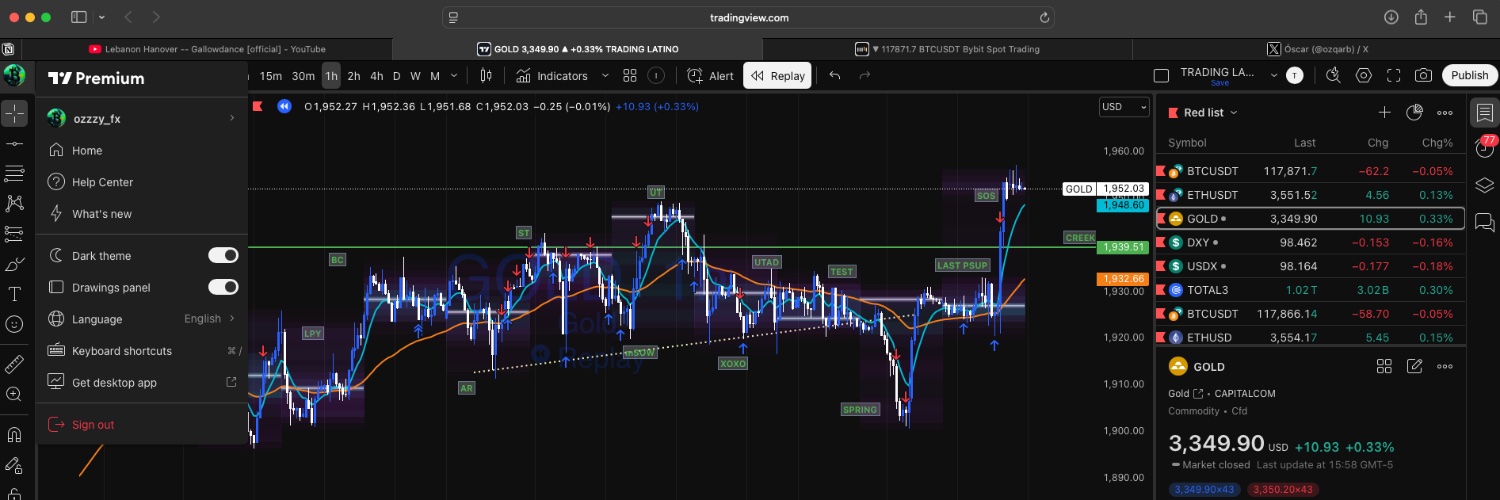Screen dimensions: 1500x500
Task: Open the patterns drawing tool
Action: [x=14, y=204]
